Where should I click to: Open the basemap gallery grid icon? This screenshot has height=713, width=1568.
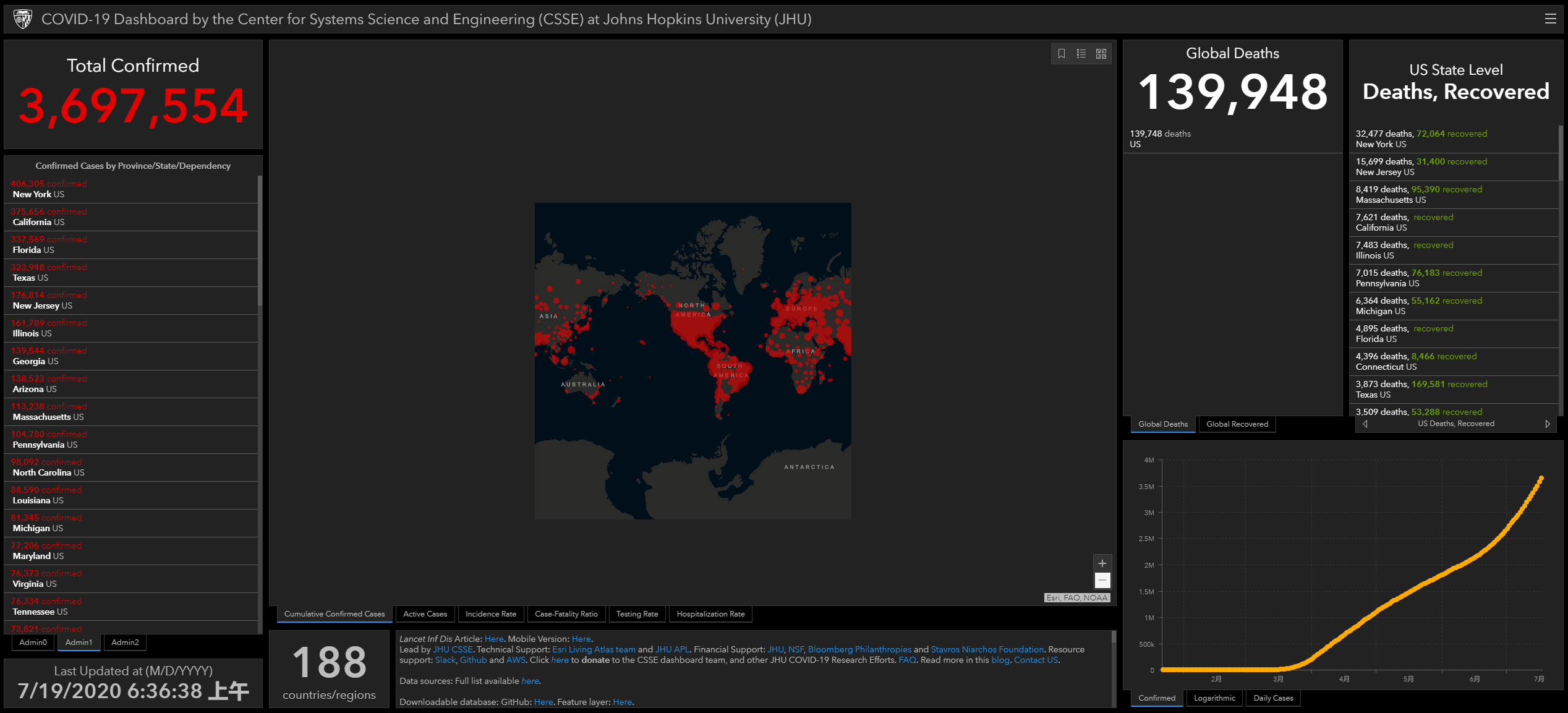pos(1101,54)
